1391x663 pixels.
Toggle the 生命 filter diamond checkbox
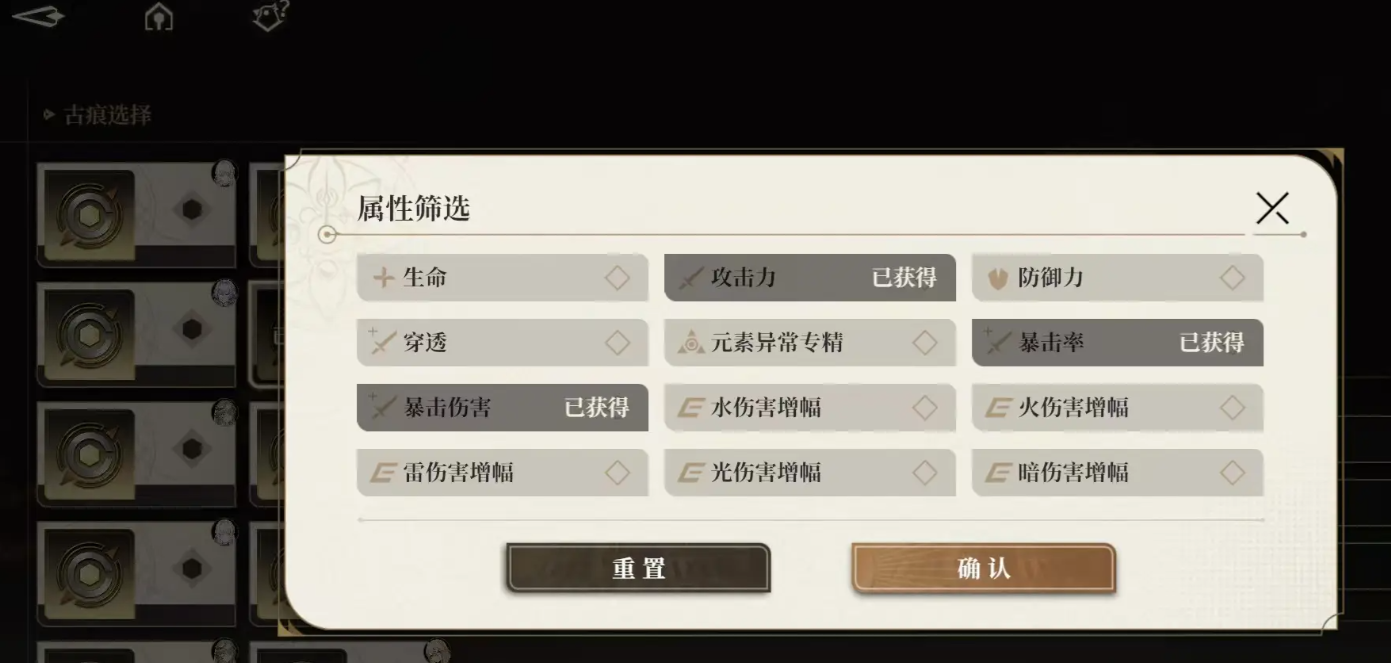point(617,278)
